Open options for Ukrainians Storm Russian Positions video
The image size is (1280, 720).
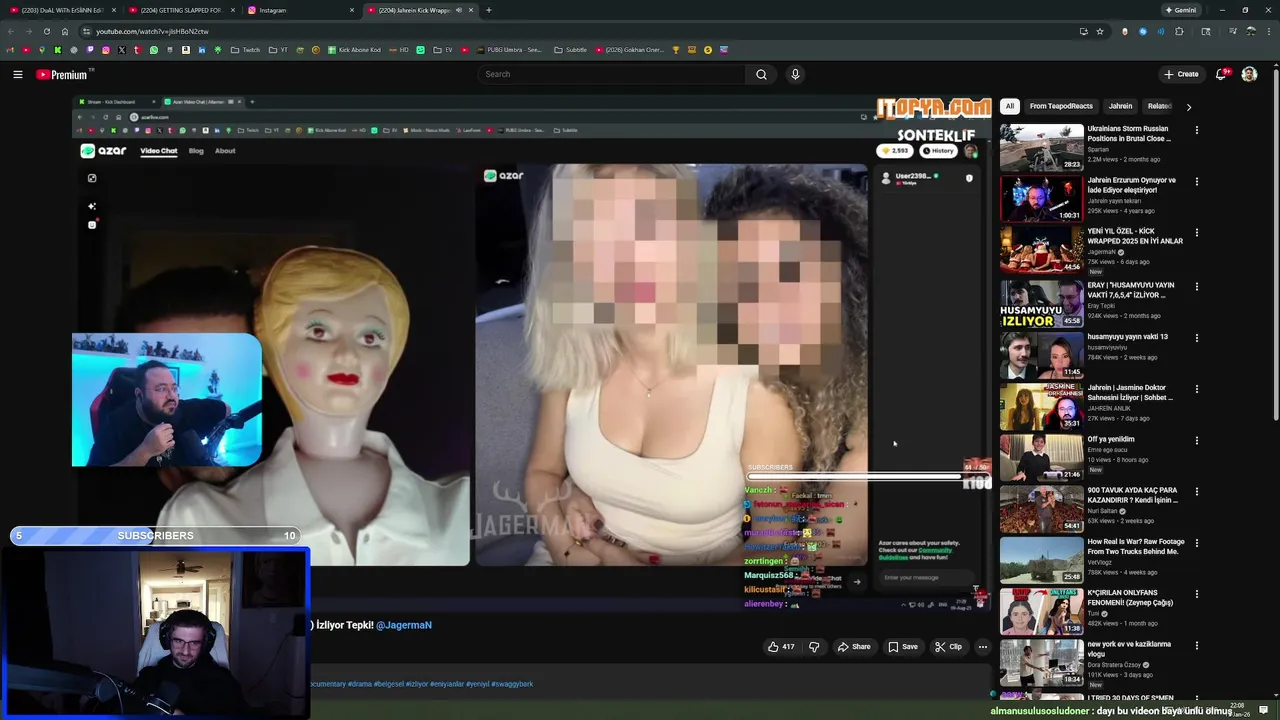tap(1196, 130)
